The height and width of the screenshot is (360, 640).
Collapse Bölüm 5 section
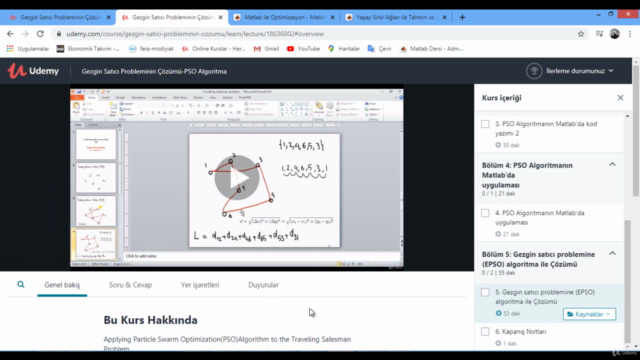click(612, 253)
